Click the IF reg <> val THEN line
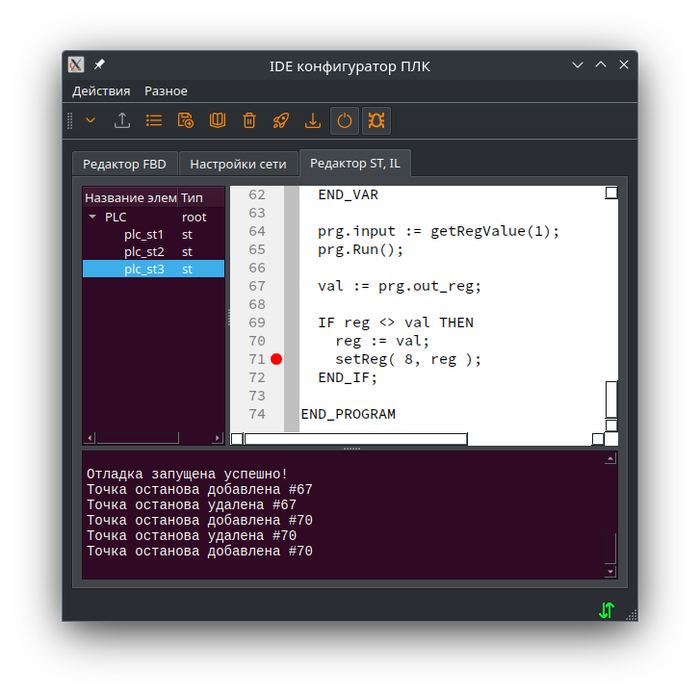The image size is (700, 695). click(396, 323)
